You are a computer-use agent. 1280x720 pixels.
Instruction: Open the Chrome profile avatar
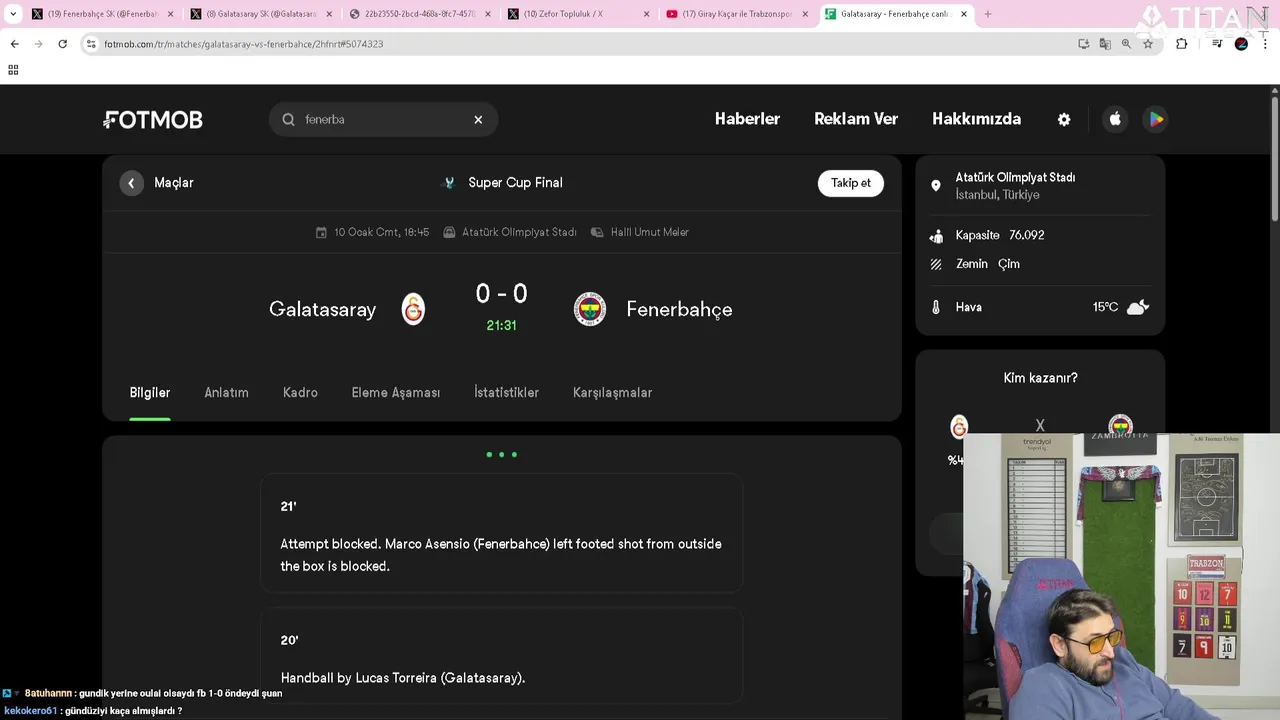click(x=1241, y=44)
